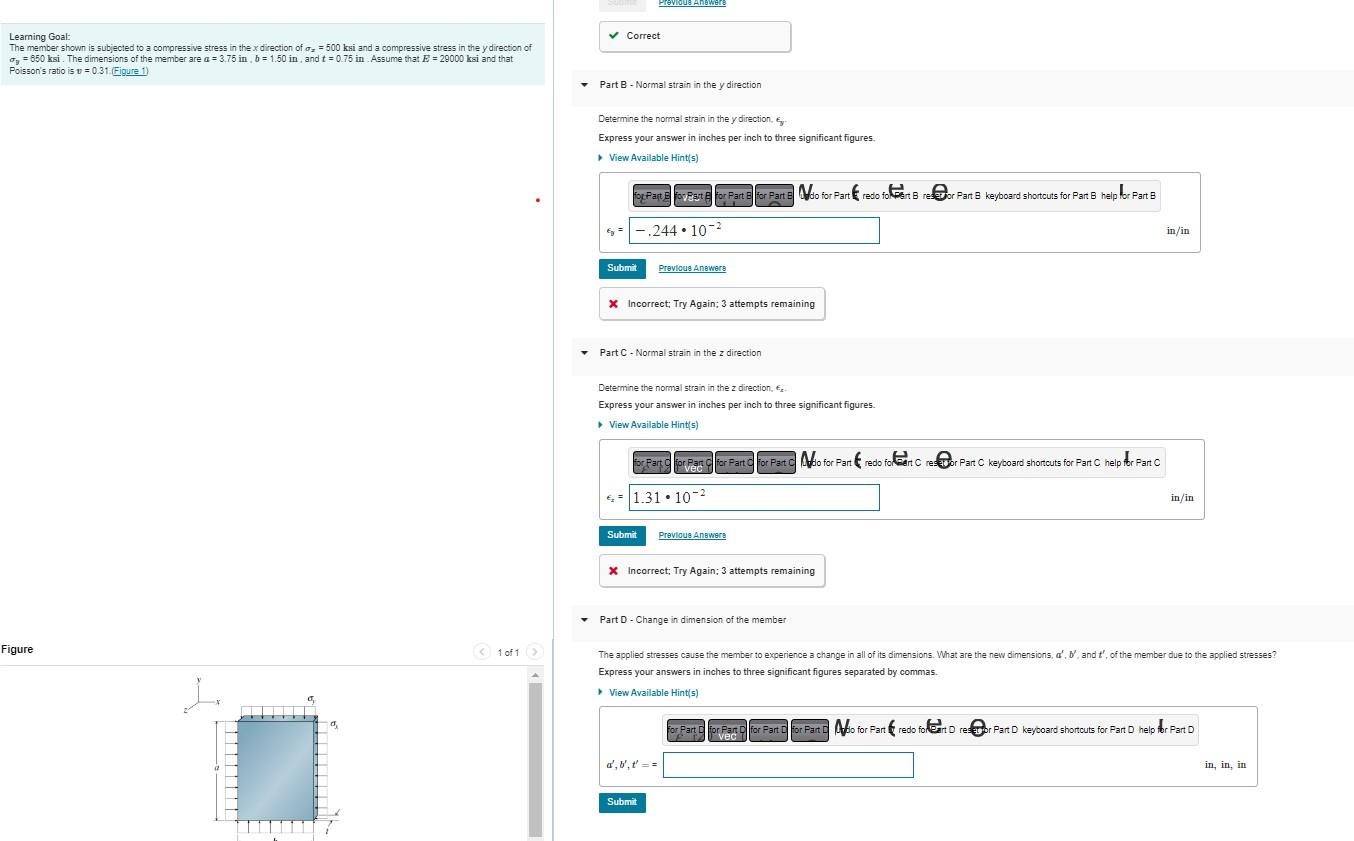Collapse Part C - Normal strain in z direction

(x=585, y=353)
